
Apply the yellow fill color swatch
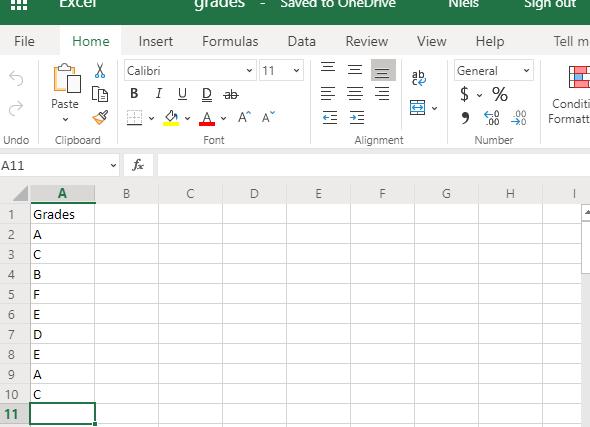171,118
